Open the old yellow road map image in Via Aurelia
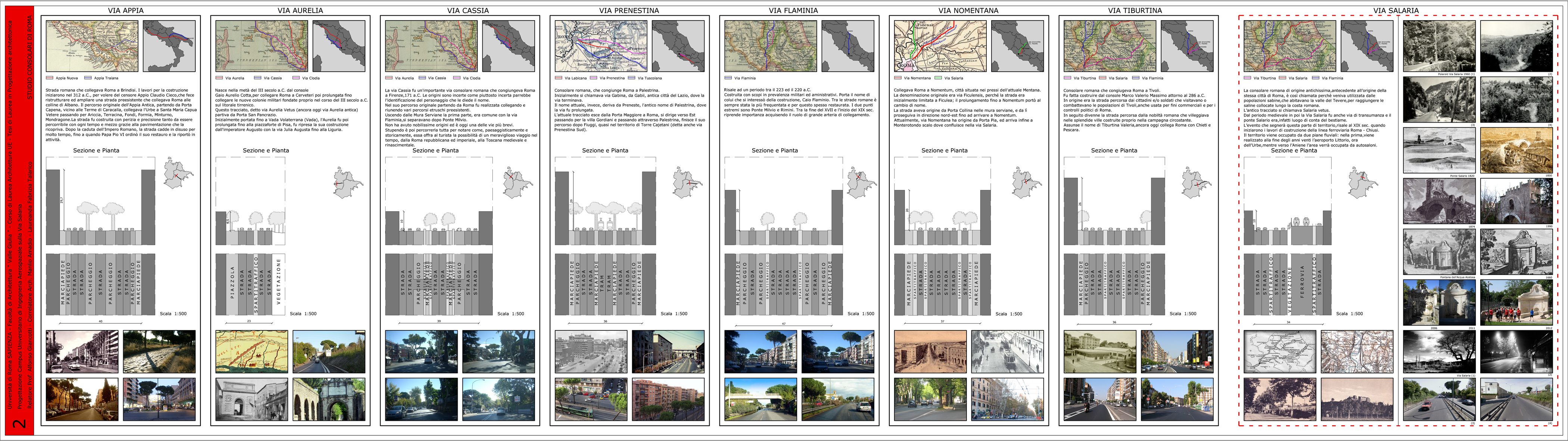1568x441 pixels. [251, 351]
